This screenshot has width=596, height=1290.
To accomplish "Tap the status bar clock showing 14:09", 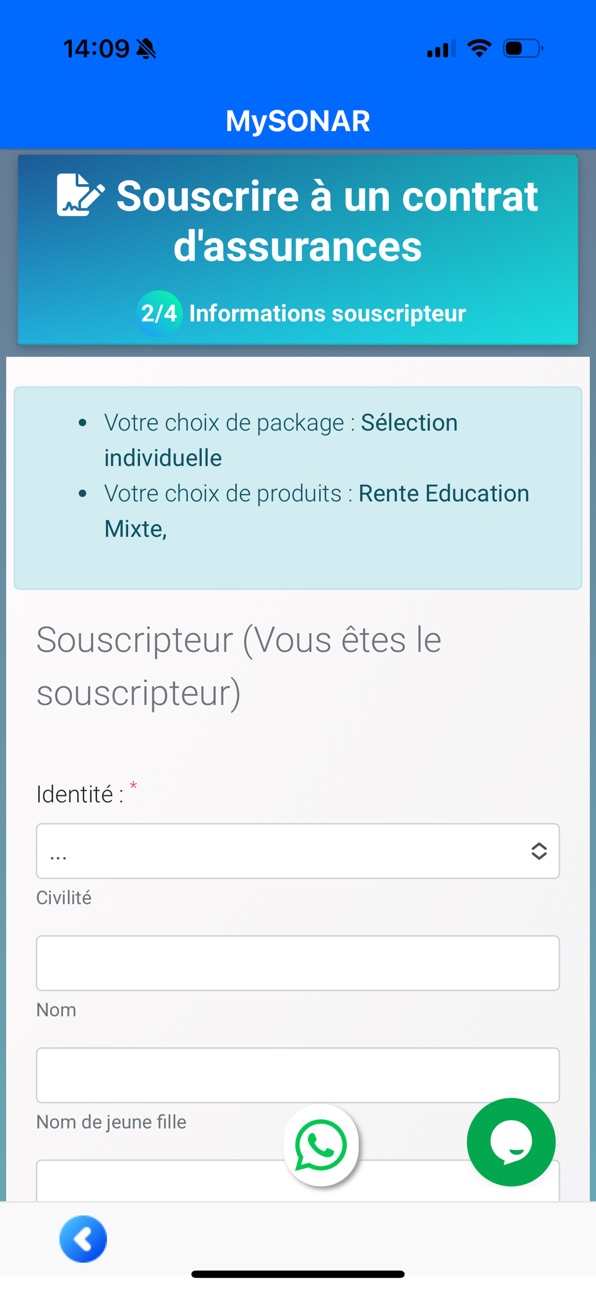I will point(96,48).
